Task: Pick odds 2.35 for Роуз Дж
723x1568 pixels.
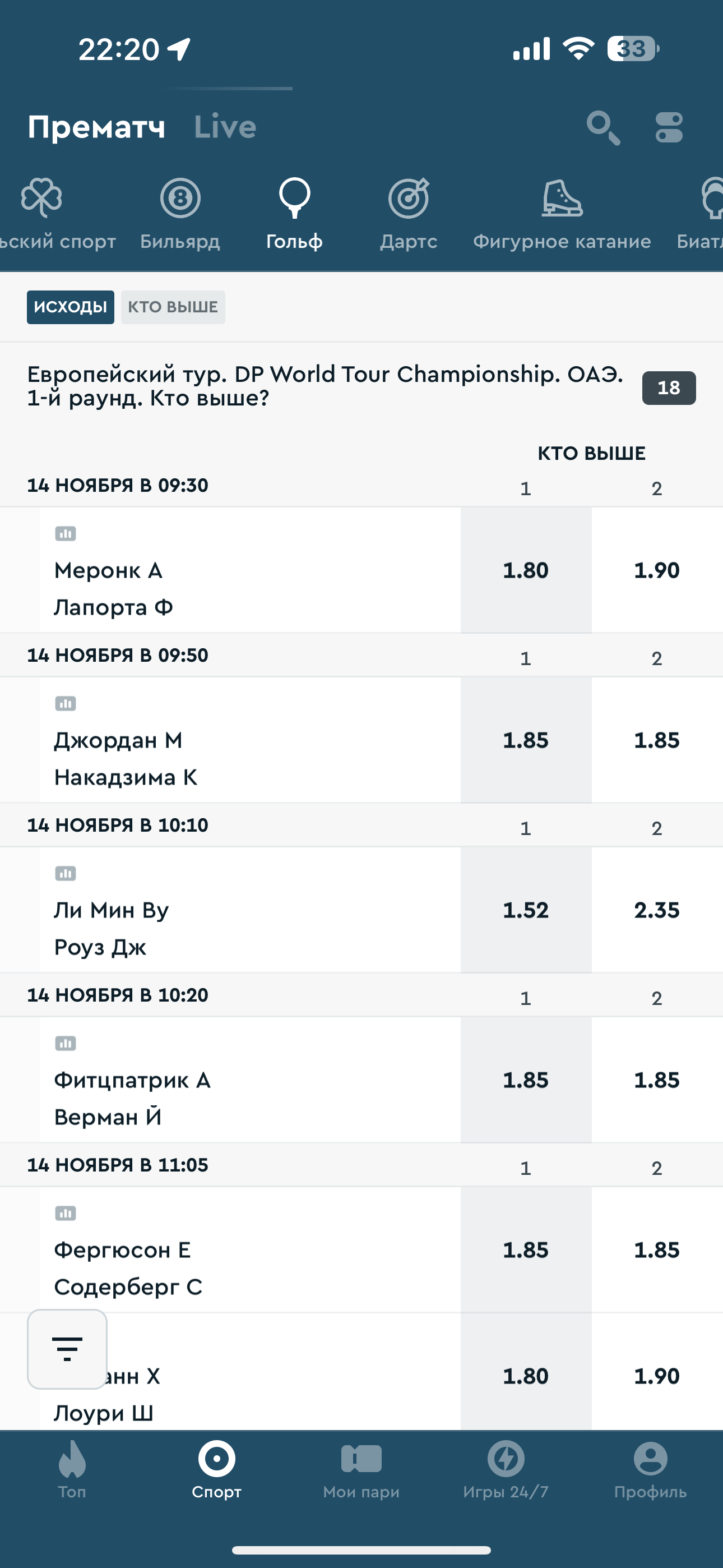Action: (657, 910)
